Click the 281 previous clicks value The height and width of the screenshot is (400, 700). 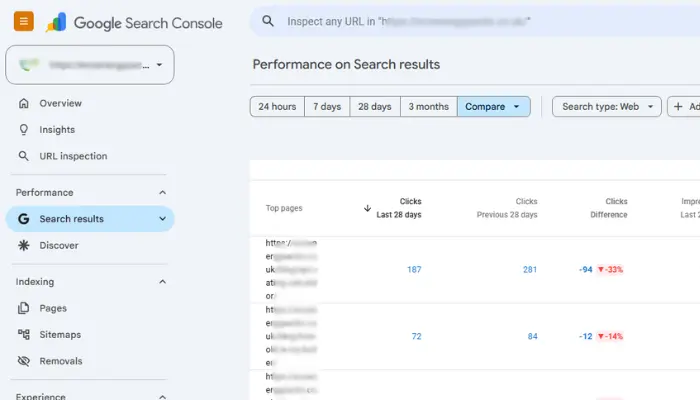[x=530, y=270]
